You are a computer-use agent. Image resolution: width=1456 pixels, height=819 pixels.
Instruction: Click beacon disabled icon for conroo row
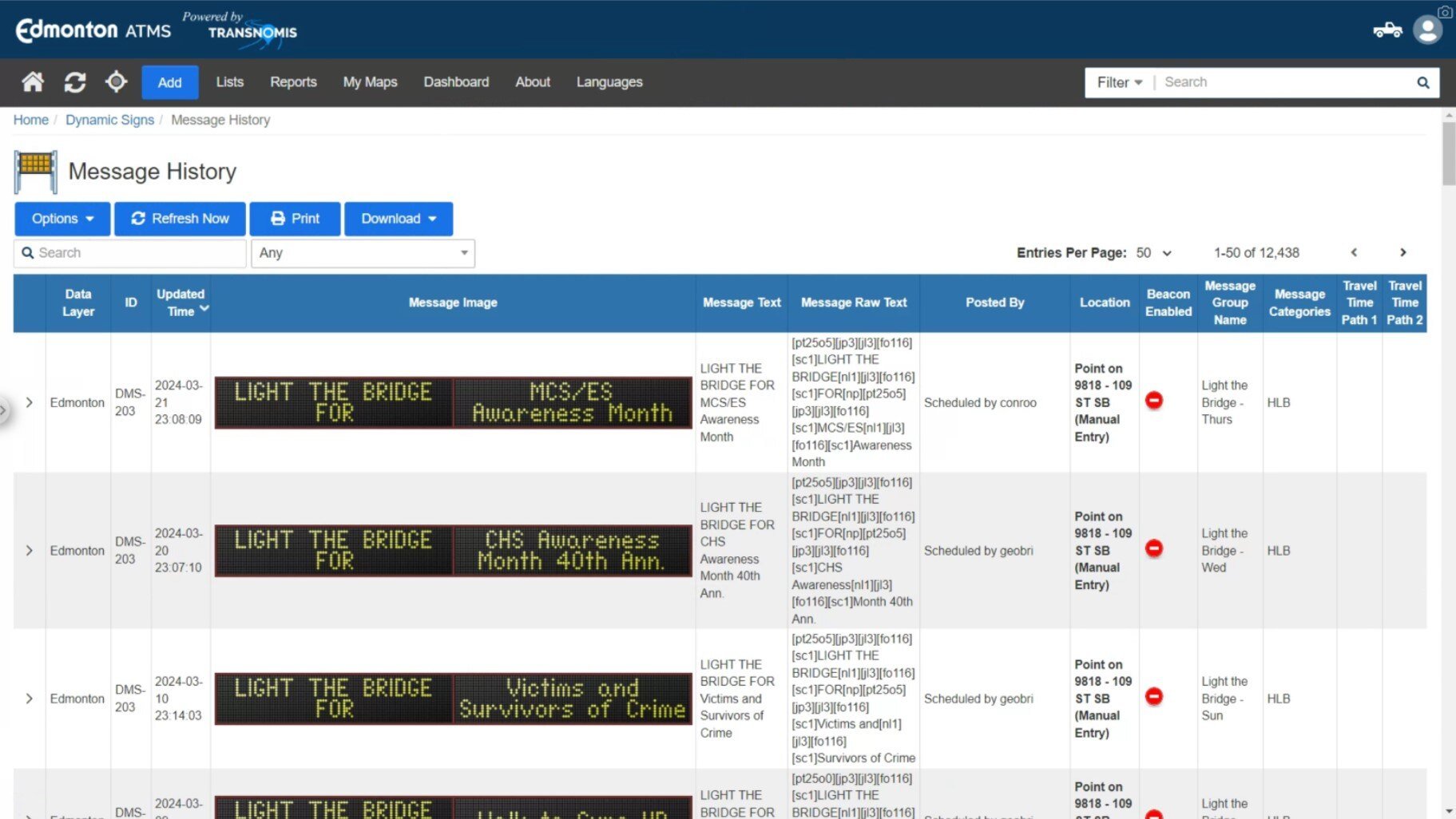(1154, 400)
